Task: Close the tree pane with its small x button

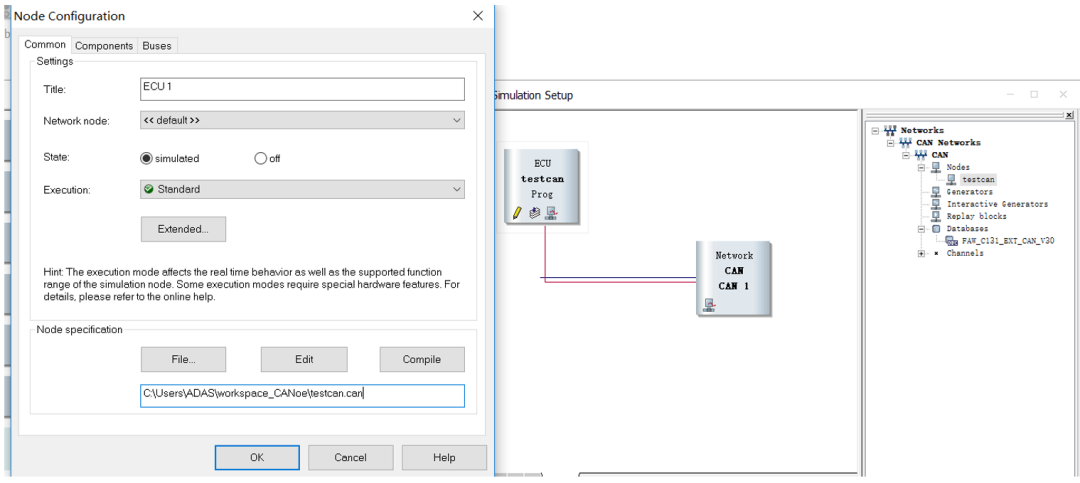Action: (1068, 115)
